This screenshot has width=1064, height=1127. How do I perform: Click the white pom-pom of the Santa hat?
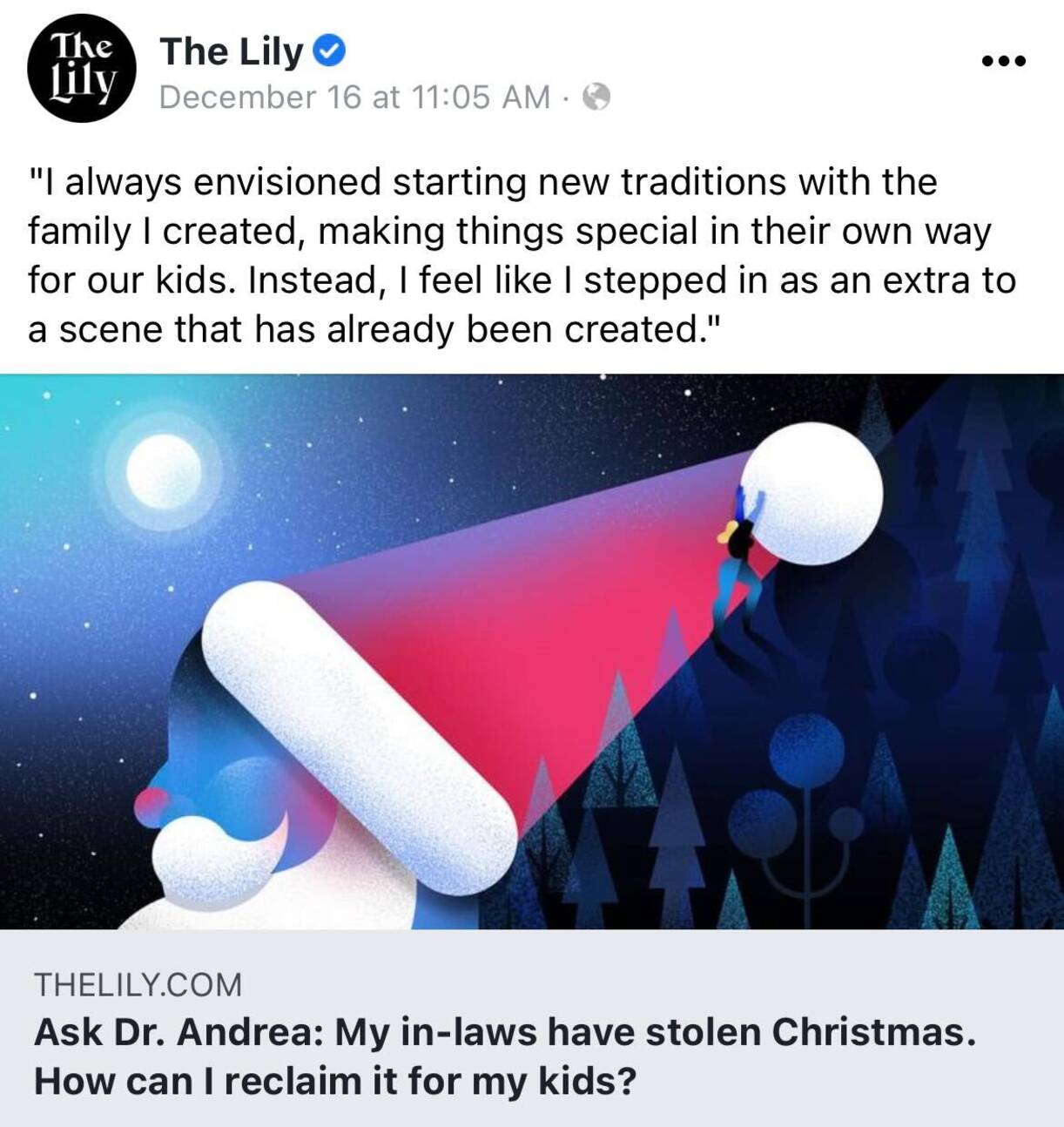tap(811, 492)
